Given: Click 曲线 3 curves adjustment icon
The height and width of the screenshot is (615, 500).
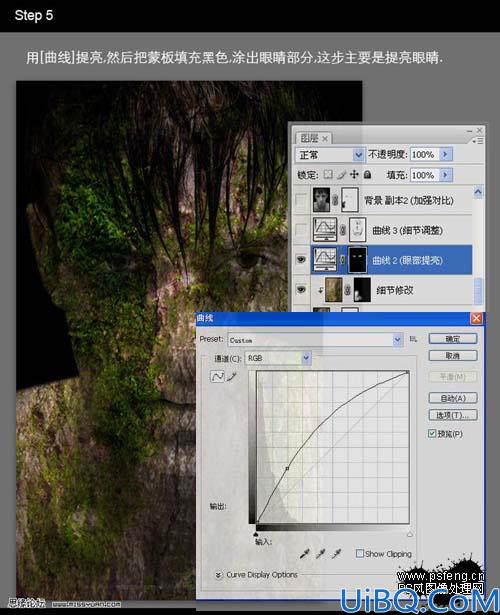Looking at the screenshot, I should tap(325, 229).
